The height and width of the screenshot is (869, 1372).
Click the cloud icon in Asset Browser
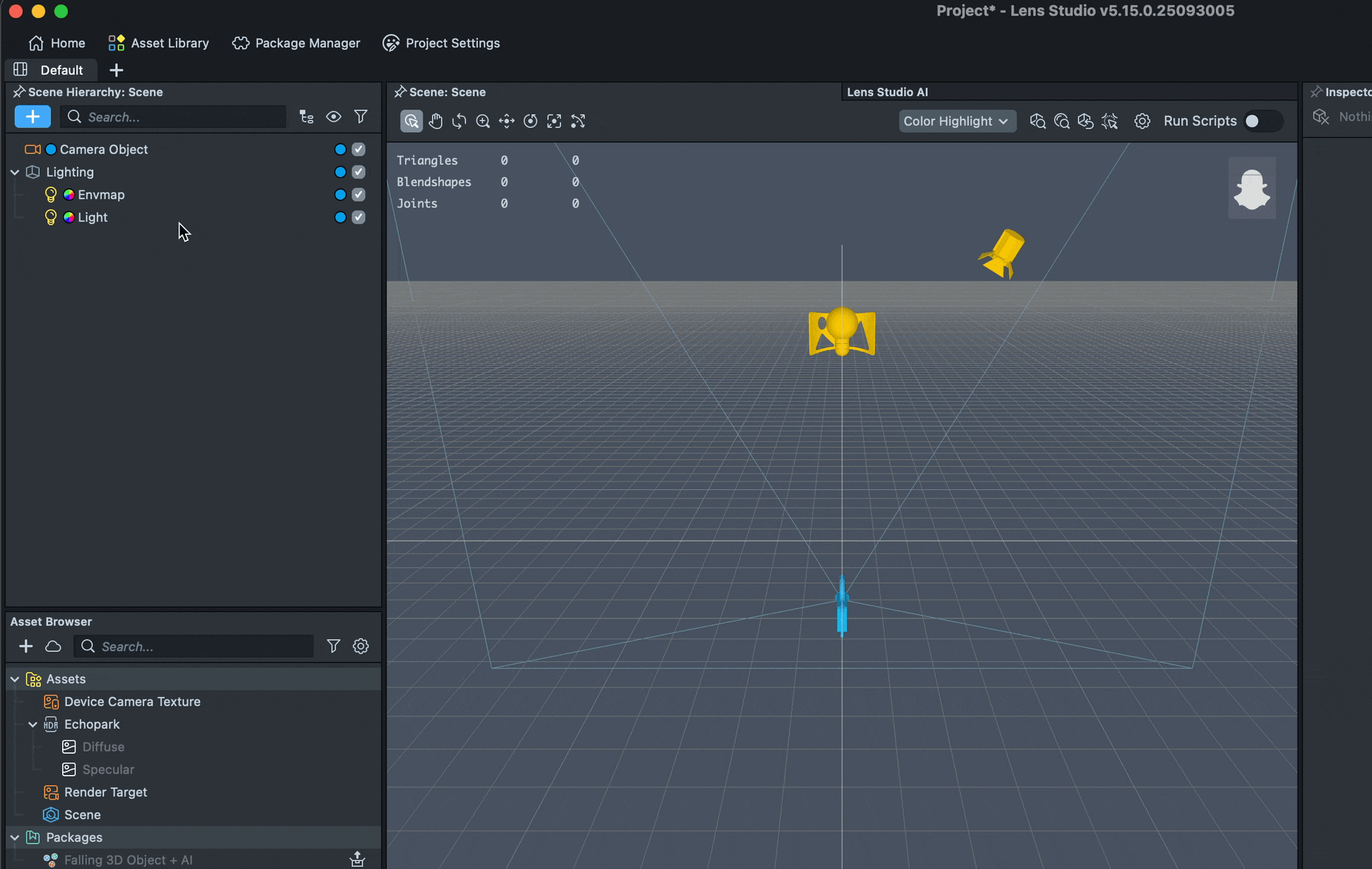point(53,646)
